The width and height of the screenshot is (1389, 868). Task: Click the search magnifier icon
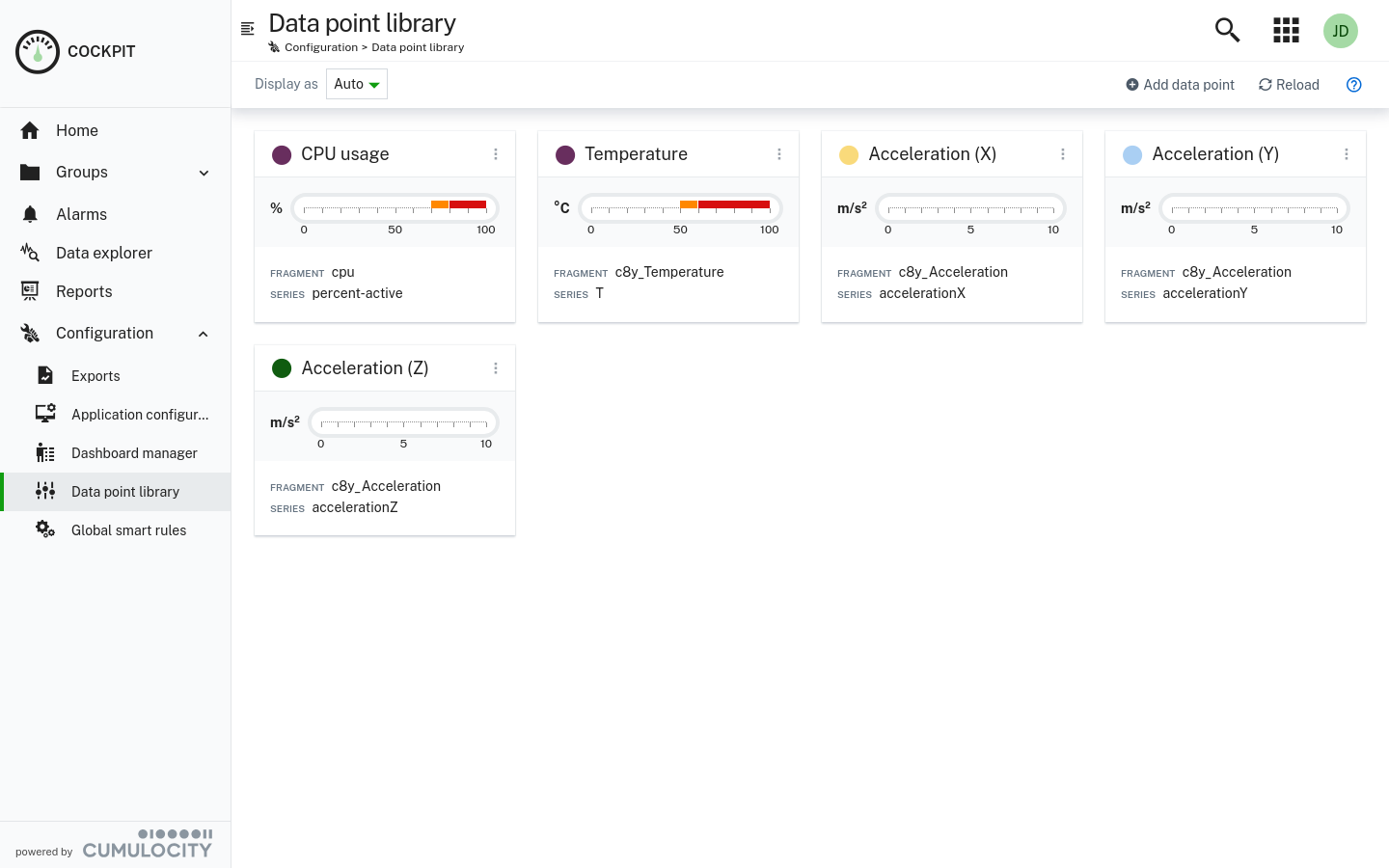pyautogui.click(x=1227, y=30)
